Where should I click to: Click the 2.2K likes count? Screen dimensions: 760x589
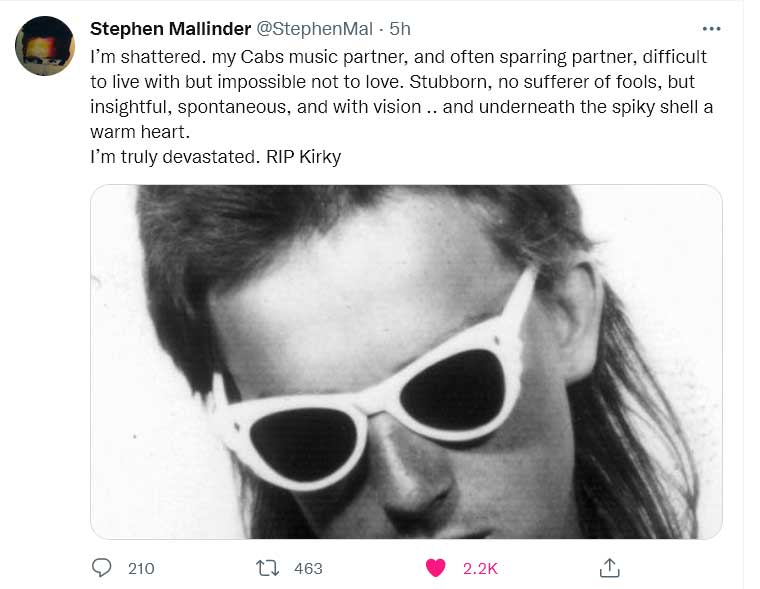point(480,568)
